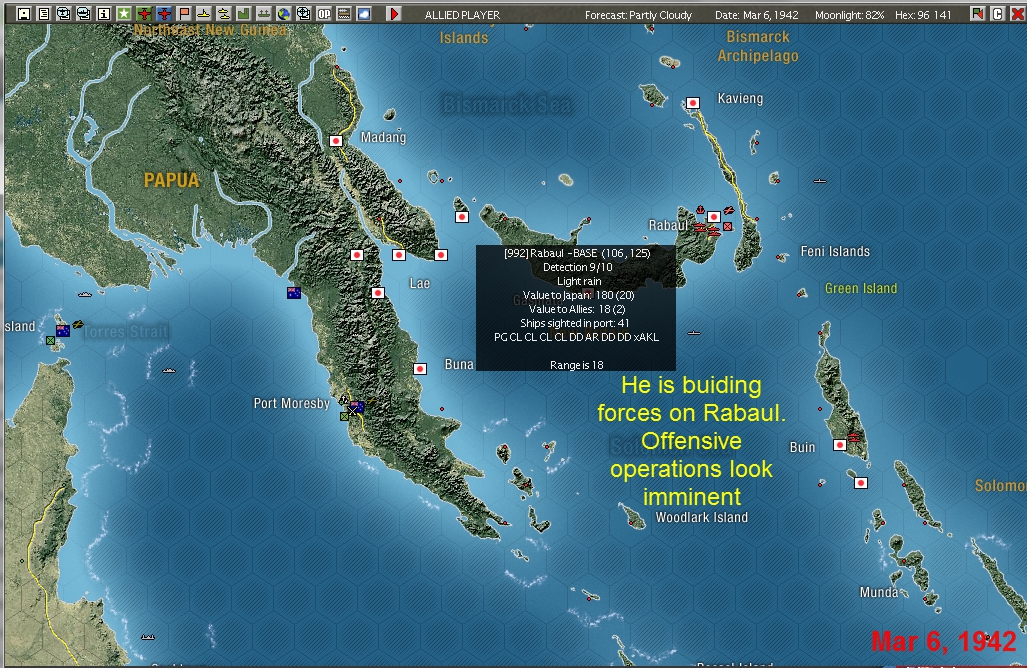
Task: Click the 'Green Island' map label
Action: click(x=861, y=288)
